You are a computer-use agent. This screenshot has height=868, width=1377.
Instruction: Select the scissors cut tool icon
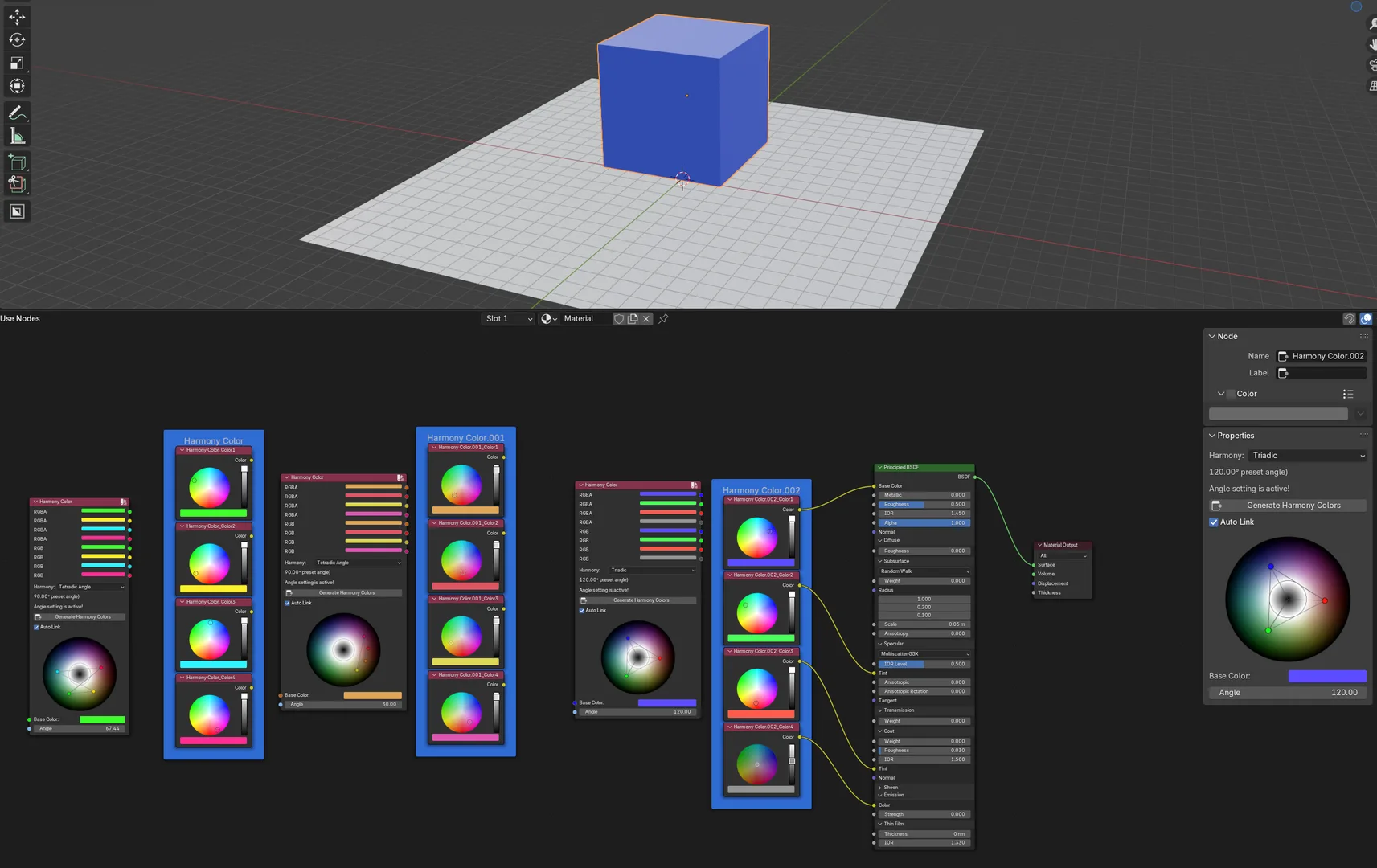[17, 185]
